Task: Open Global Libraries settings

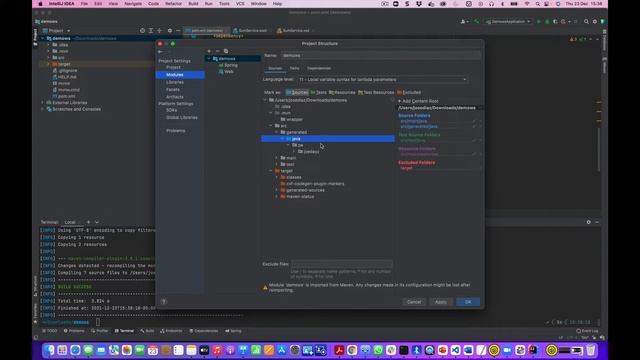Action: (x=182, y=118)
